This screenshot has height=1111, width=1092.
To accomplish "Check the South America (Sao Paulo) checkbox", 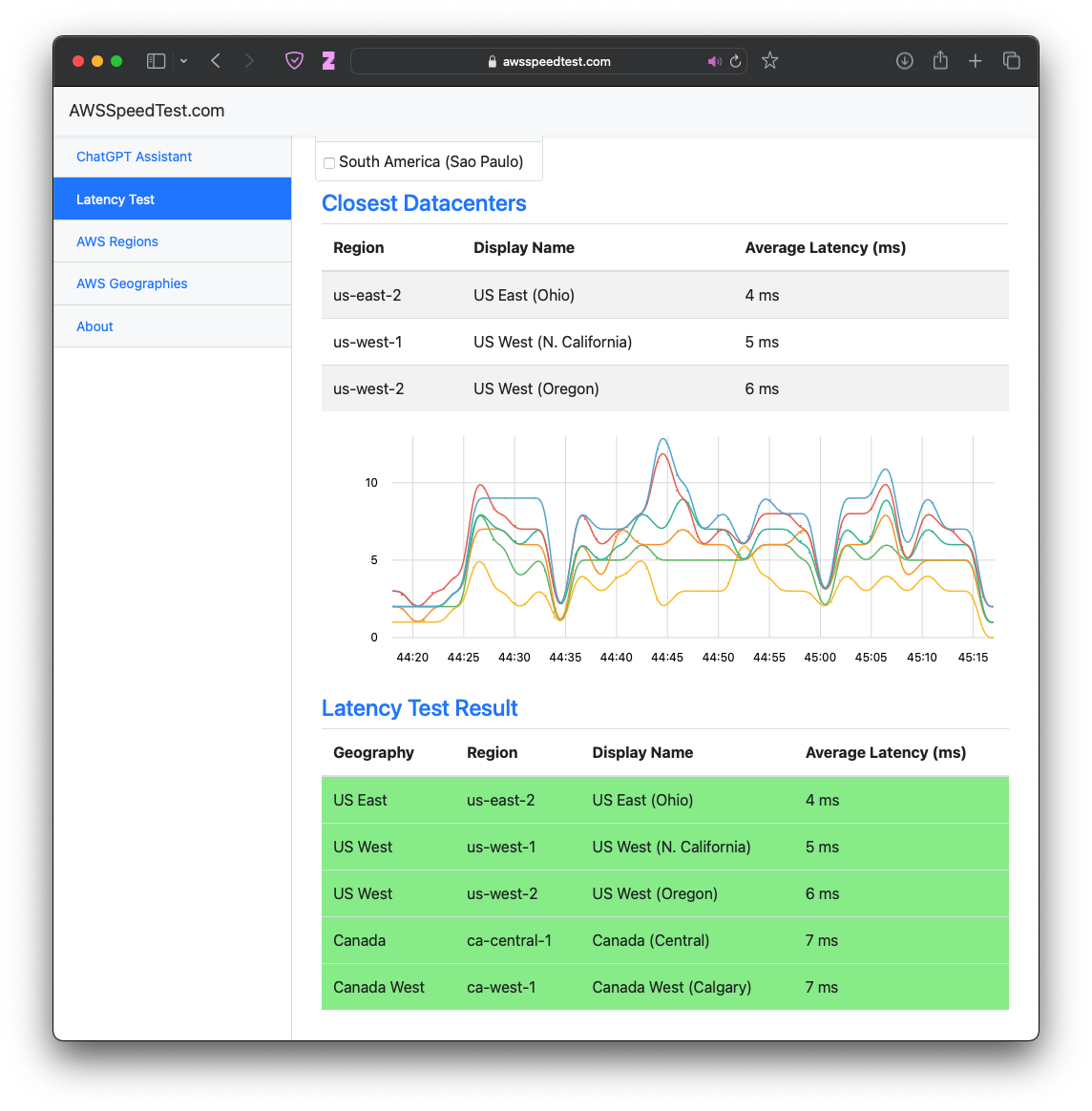I will point(329,163).
